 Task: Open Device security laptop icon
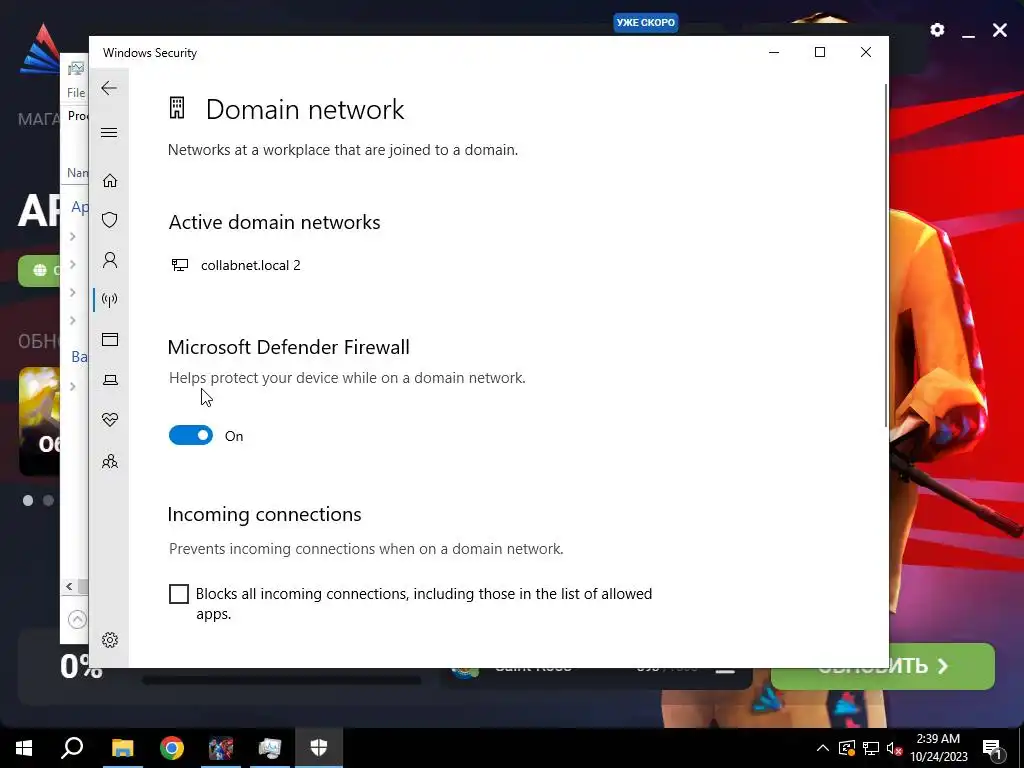tap(110, 380)
